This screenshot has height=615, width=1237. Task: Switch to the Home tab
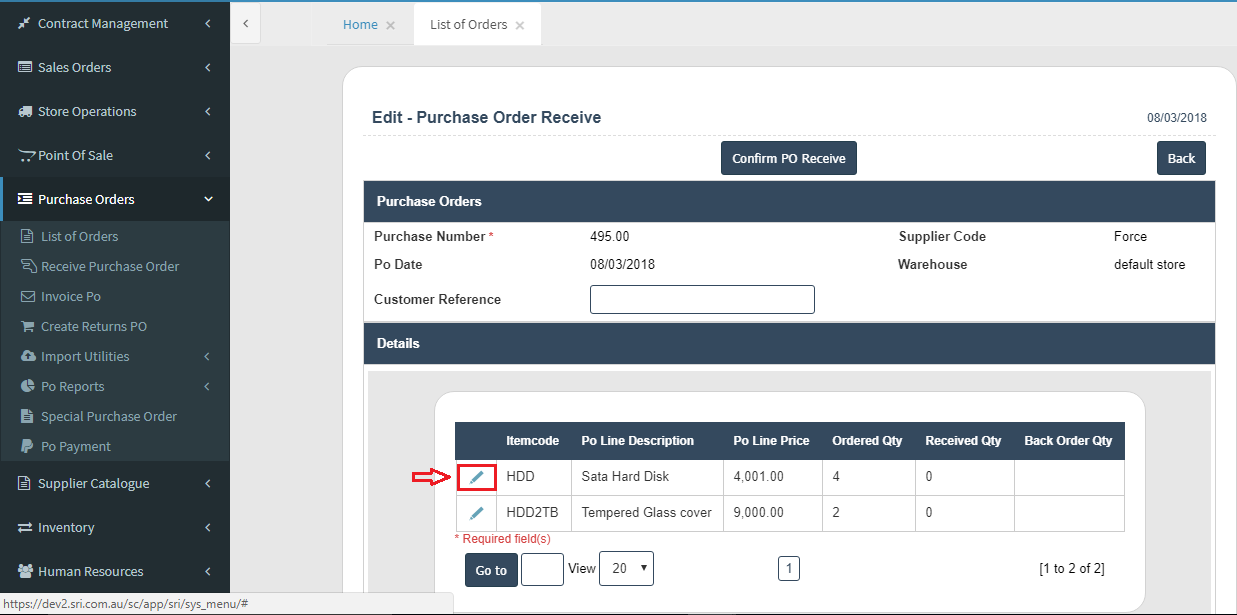(x=360, y=25)
